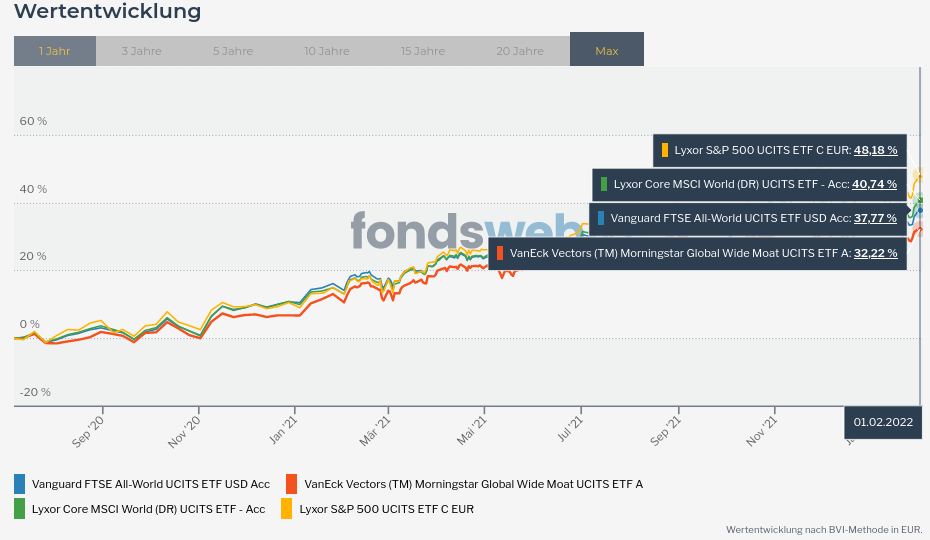Show the Max time period

coord(607,51)
